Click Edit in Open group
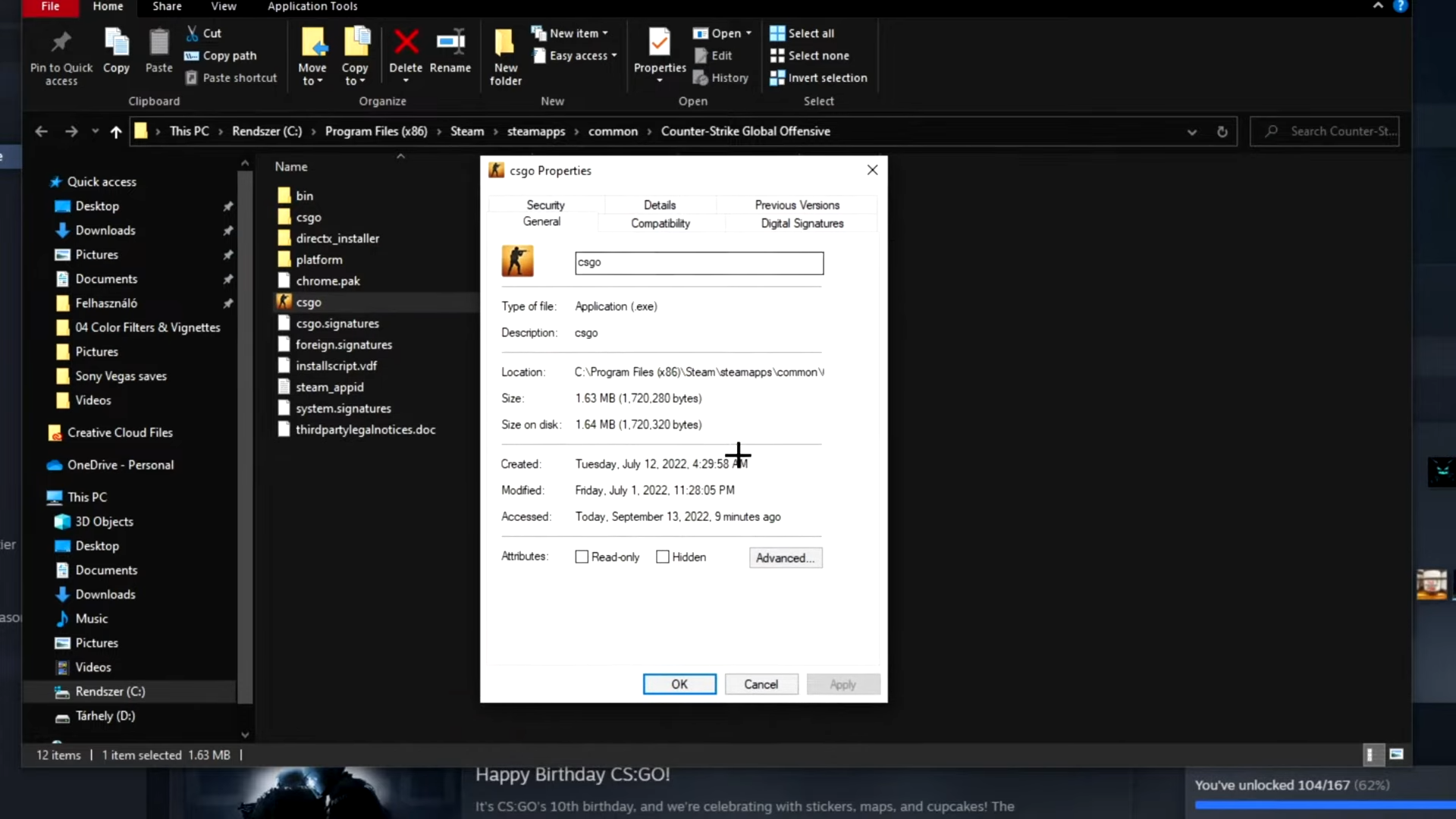 (714, 55)
